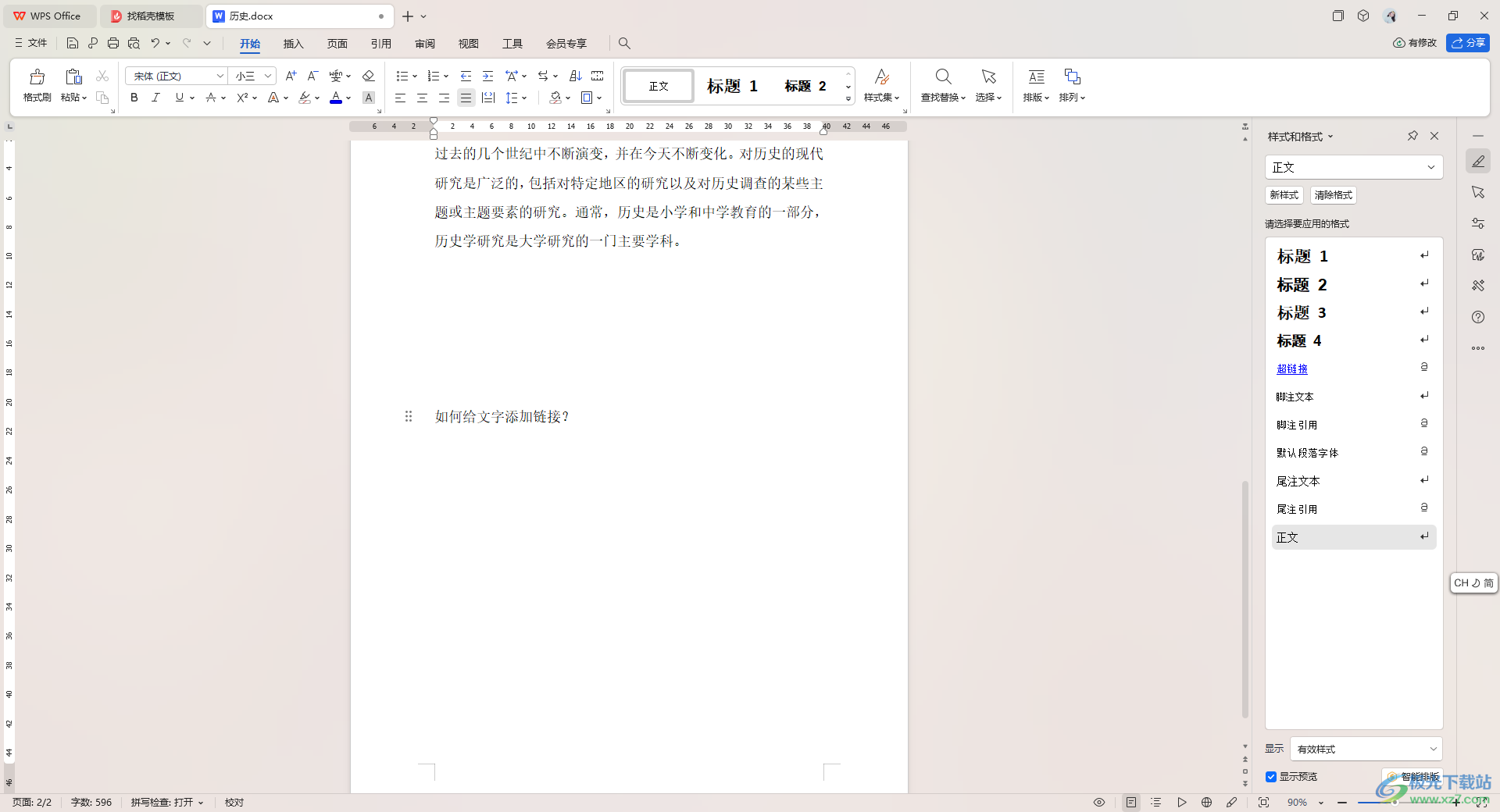Image resolution: width=1500 pixels, height=812 pixels.
Task: Increase paragraph indent
Action: [487, 76]
